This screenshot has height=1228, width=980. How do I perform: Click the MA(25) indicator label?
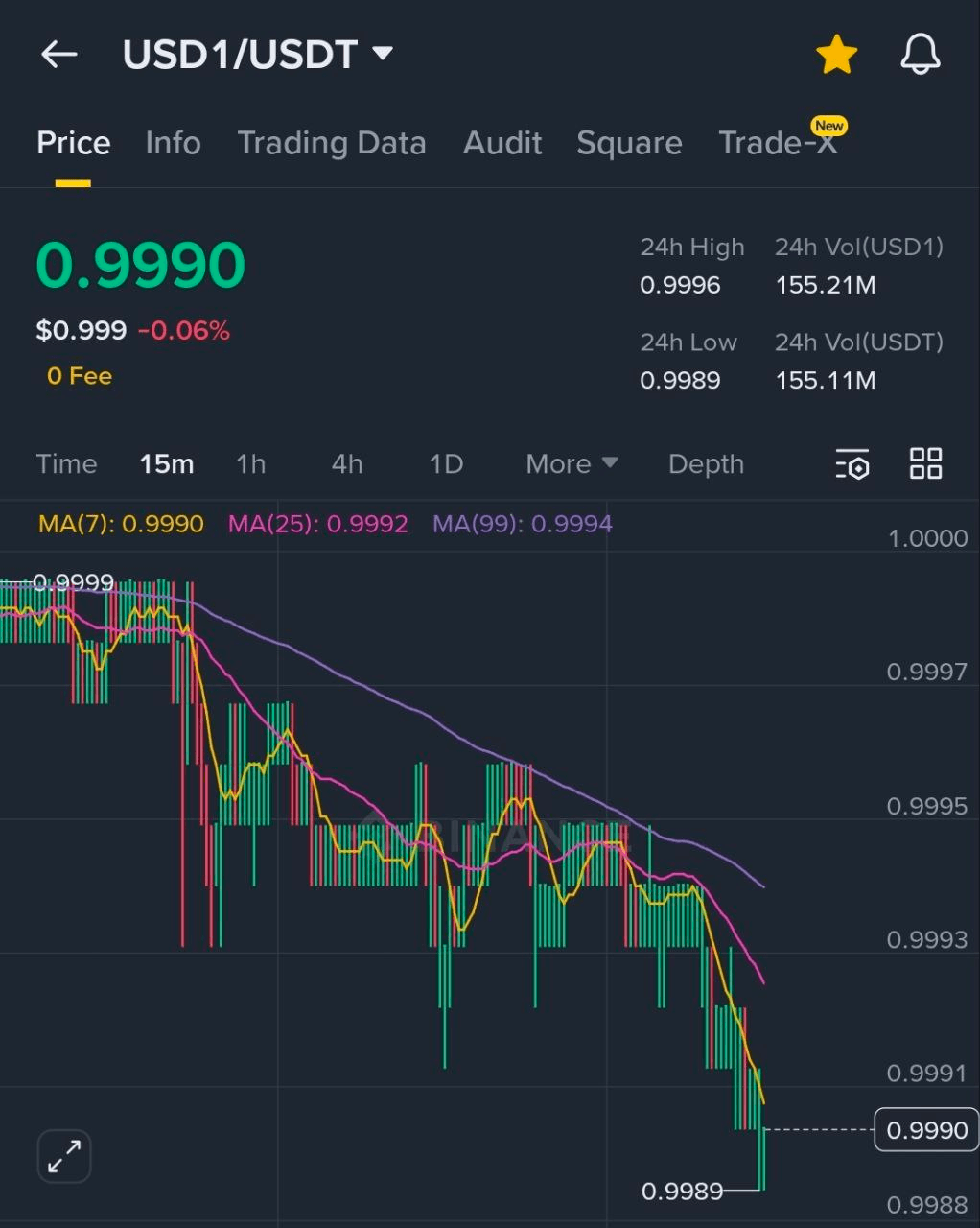click(x=318, y=524)
